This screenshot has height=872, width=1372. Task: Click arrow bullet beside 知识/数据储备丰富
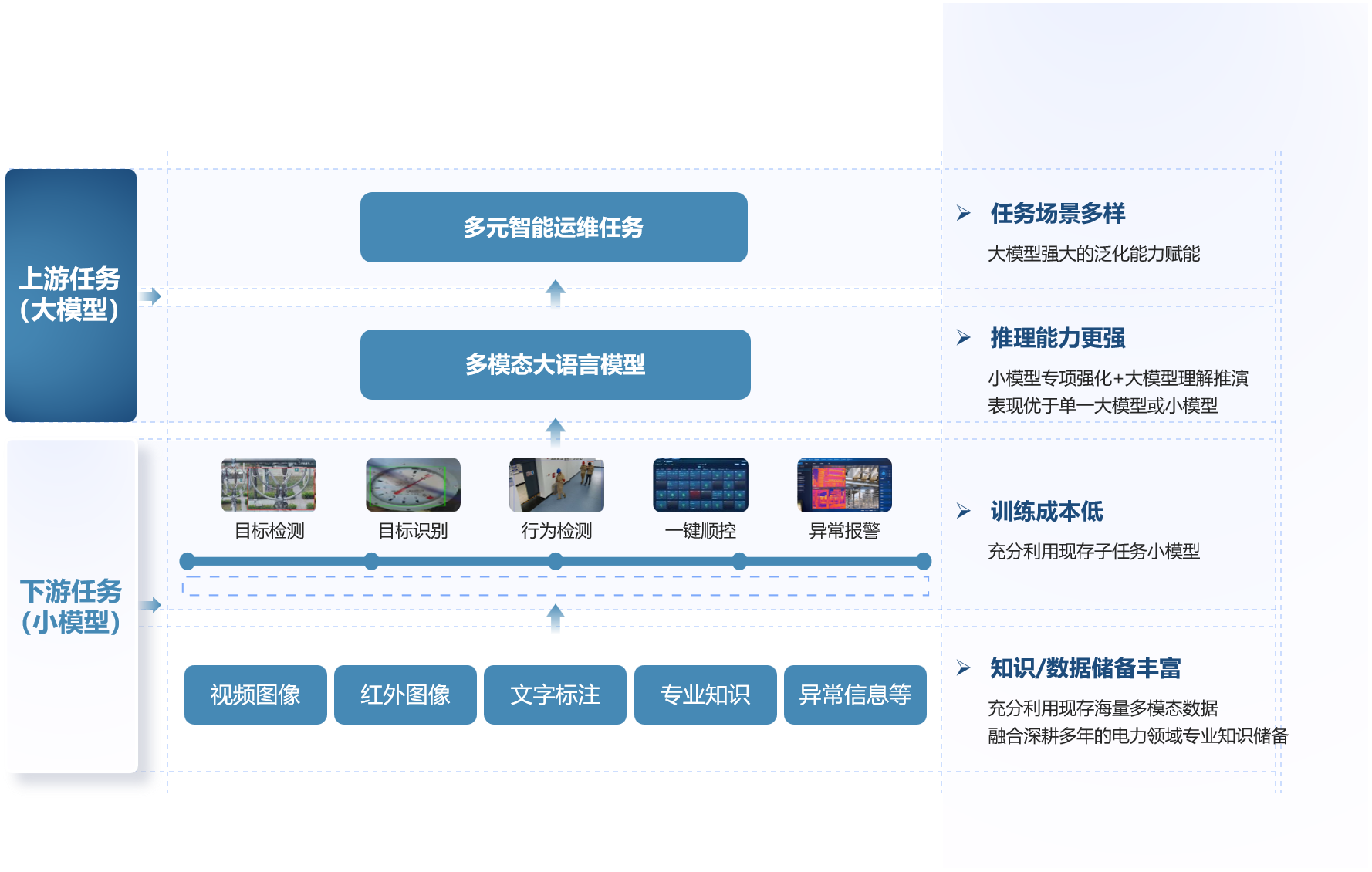964,668
